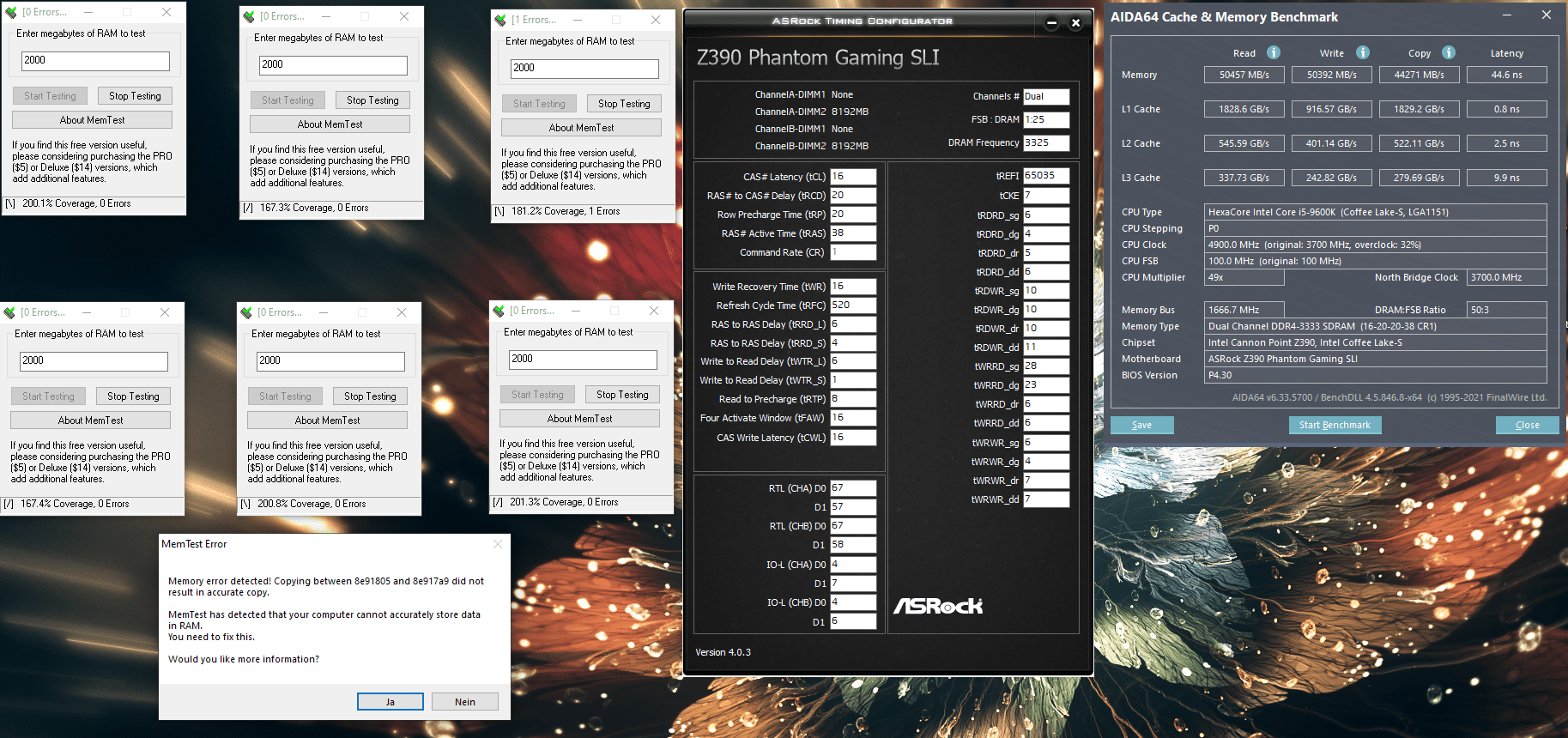Stop Testing in the 167.4% Coverage window
This screenshot has height=738, width=1568.
click(x=133, y=396)
